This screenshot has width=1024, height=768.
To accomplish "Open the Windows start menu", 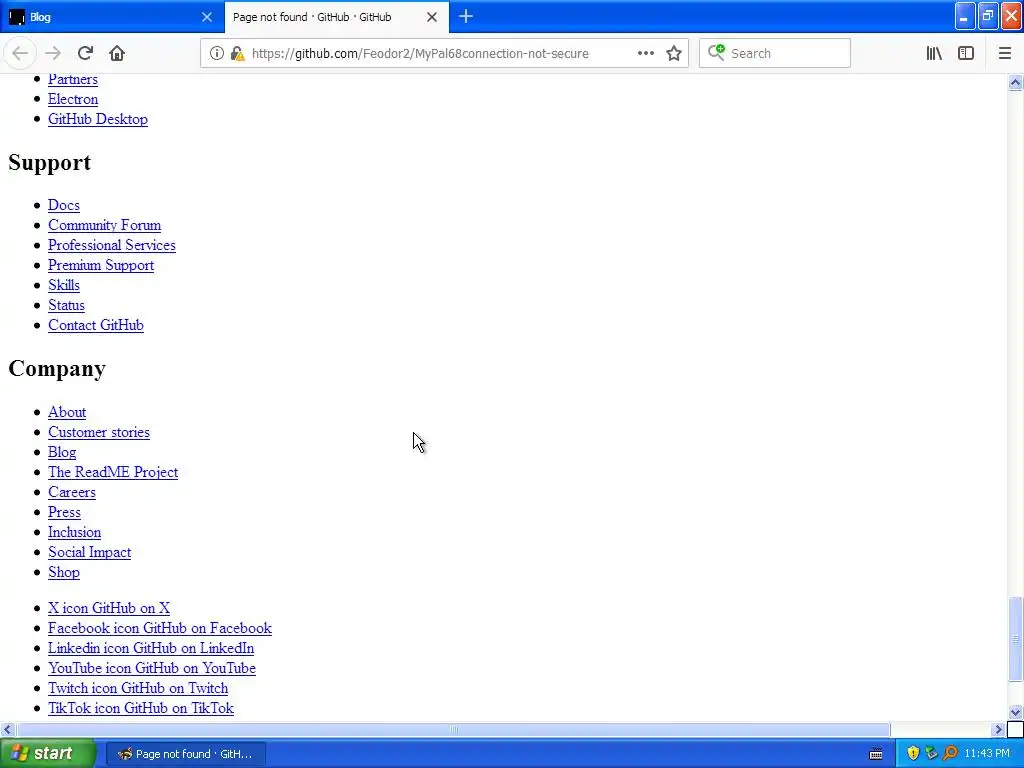I will [47, 753].
